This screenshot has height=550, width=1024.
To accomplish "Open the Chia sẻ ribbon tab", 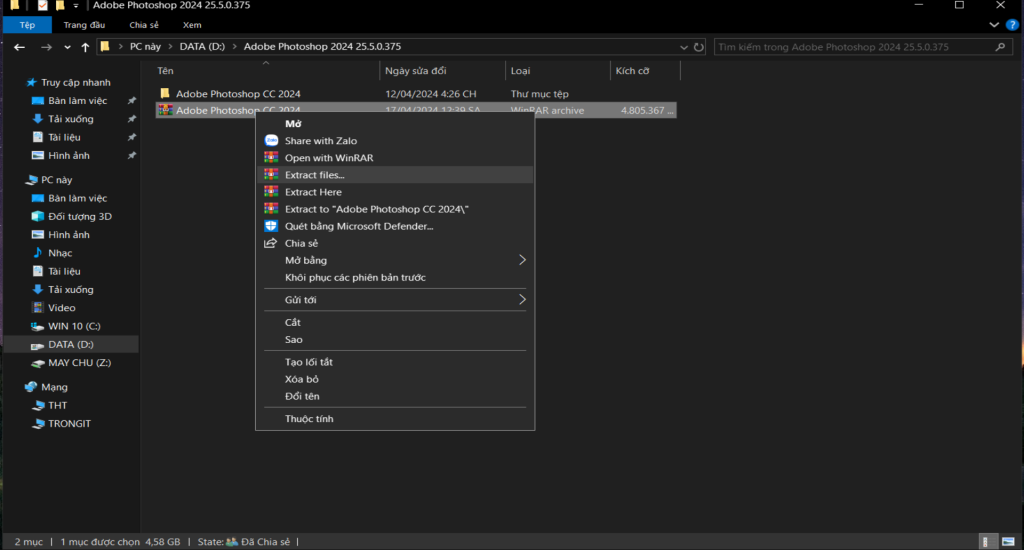I will click(x=144, y=25).
